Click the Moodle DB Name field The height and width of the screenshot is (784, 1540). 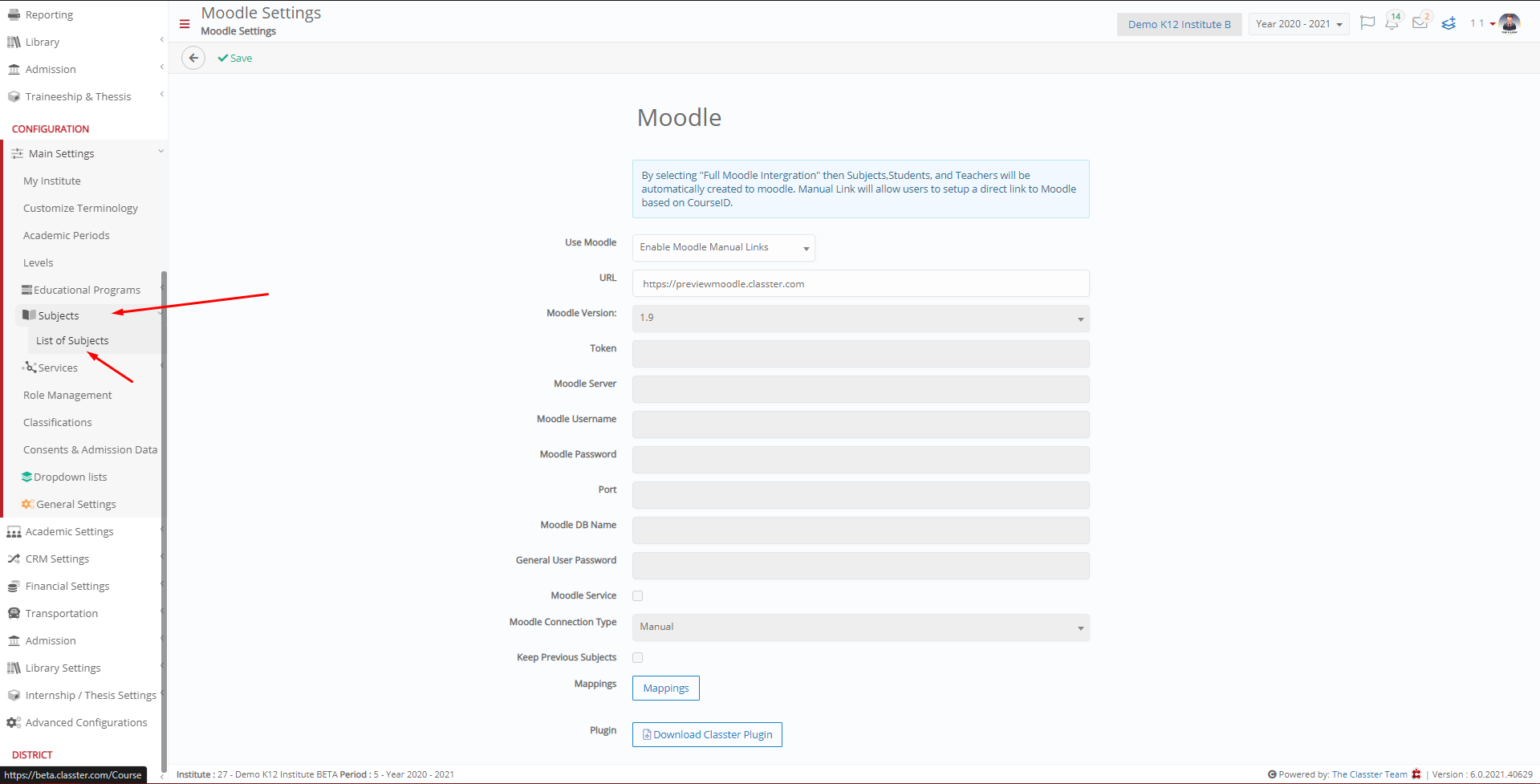pyautogui.click(x=860, y=530)
